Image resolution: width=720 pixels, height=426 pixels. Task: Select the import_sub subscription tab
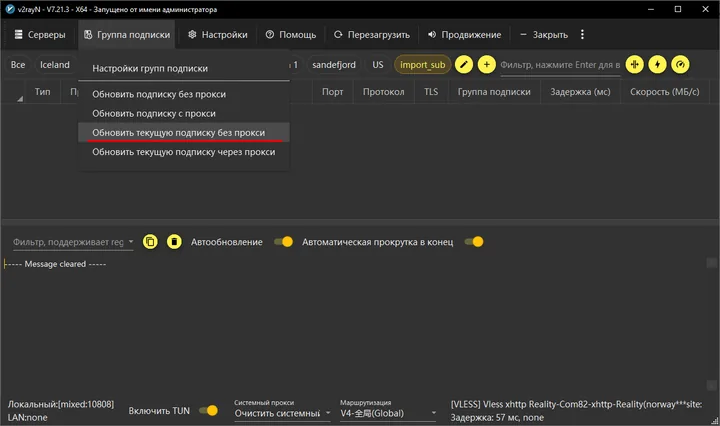[422, 65]
